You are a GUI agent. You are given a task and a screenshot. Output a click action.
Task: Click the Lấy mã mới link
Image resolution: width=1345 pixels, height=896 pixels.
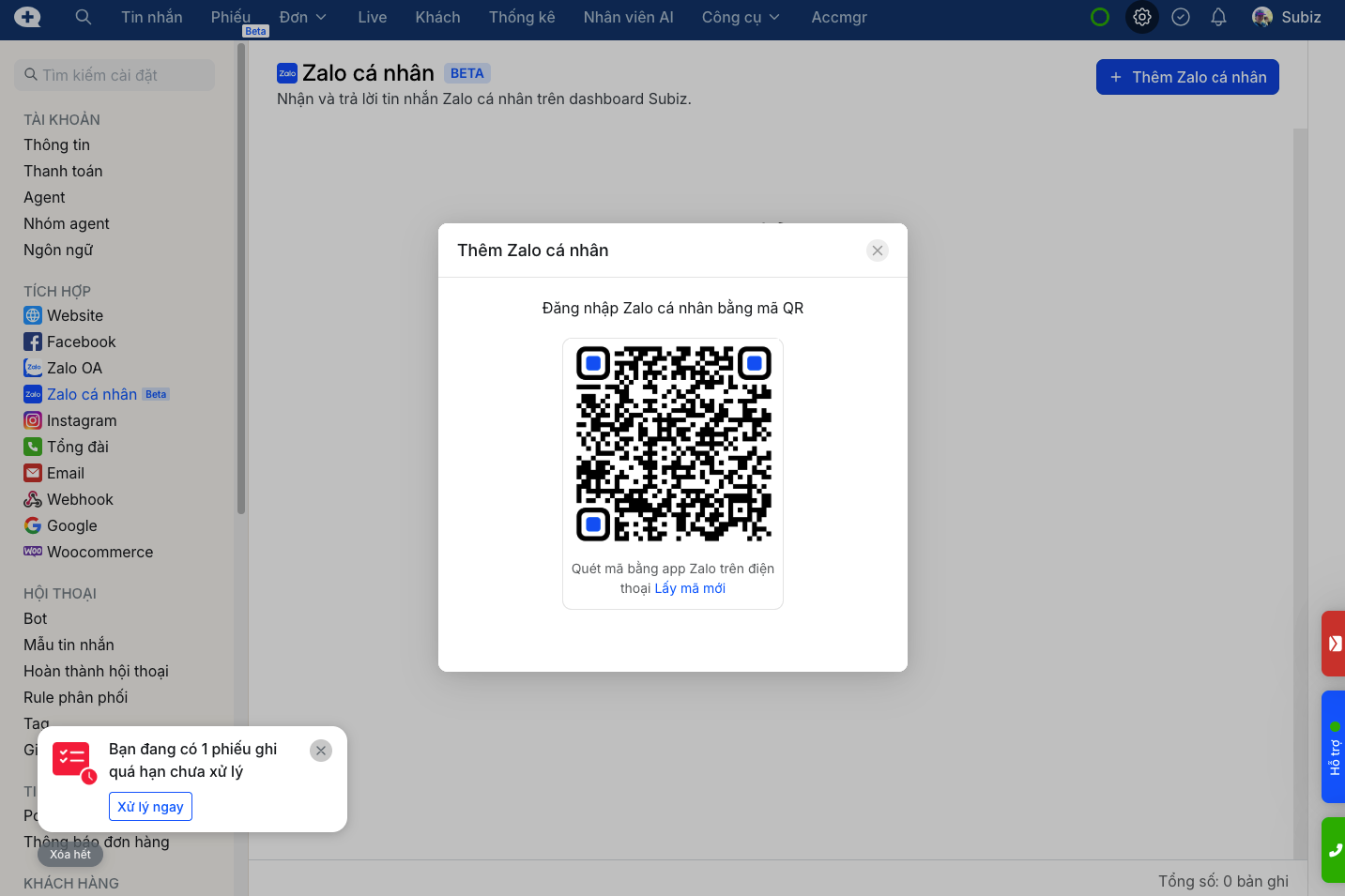pyautogui.click(x=690, y=588)
